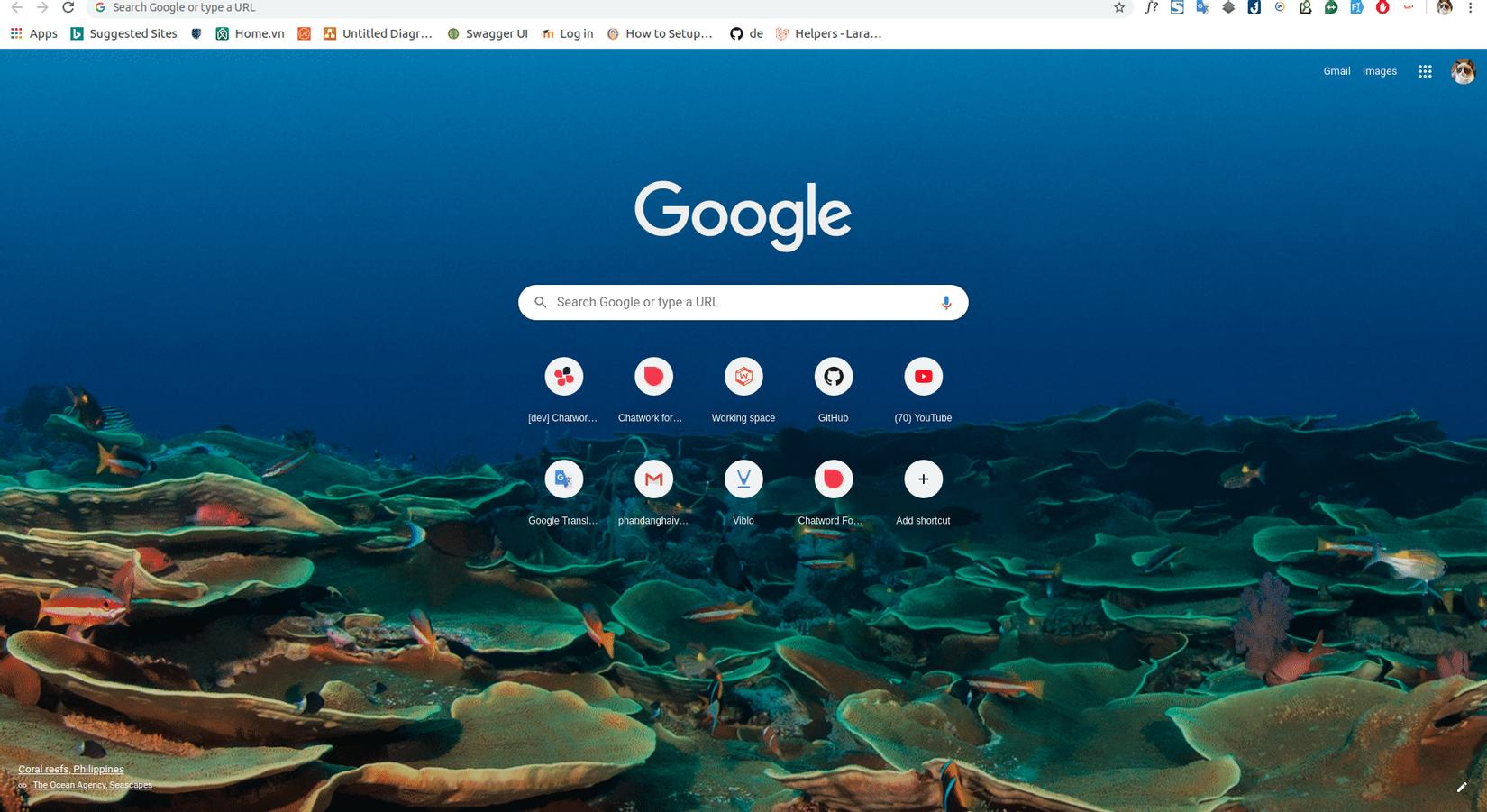Open The Ocean Agency, Seascapes link
Screen dimensions: 1487x812
point(93,785)
